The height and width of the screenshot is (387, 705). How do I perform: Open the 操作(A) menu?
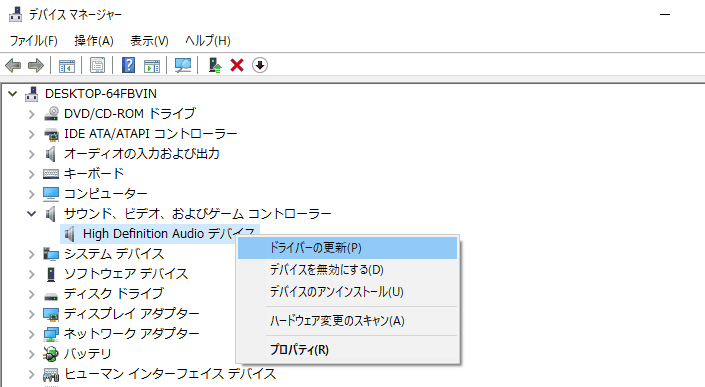(x=94, y=41)
